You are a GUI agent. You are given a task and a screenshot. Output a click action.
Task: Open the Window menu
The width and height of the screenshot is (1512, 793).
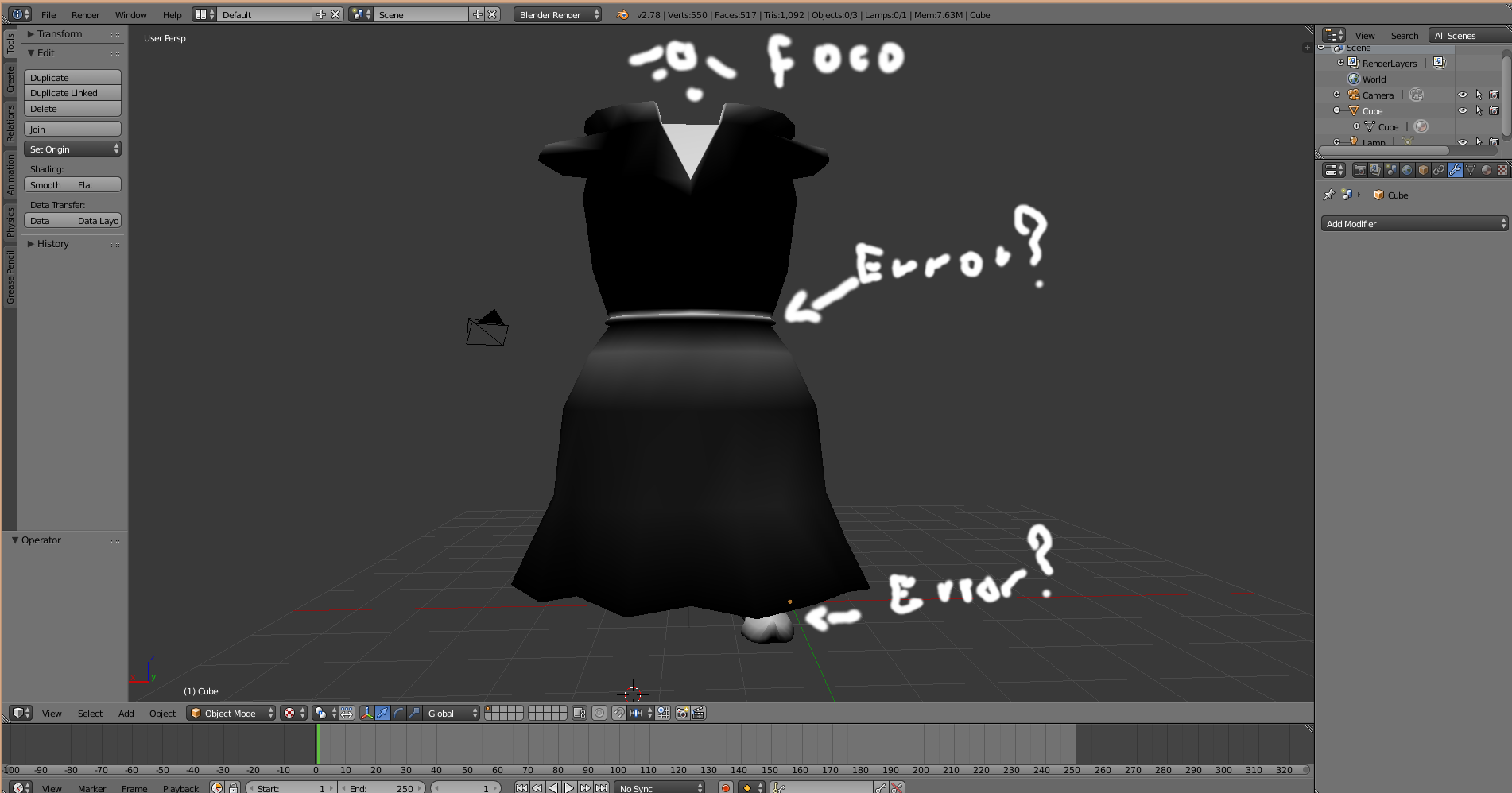coord(130,14)
